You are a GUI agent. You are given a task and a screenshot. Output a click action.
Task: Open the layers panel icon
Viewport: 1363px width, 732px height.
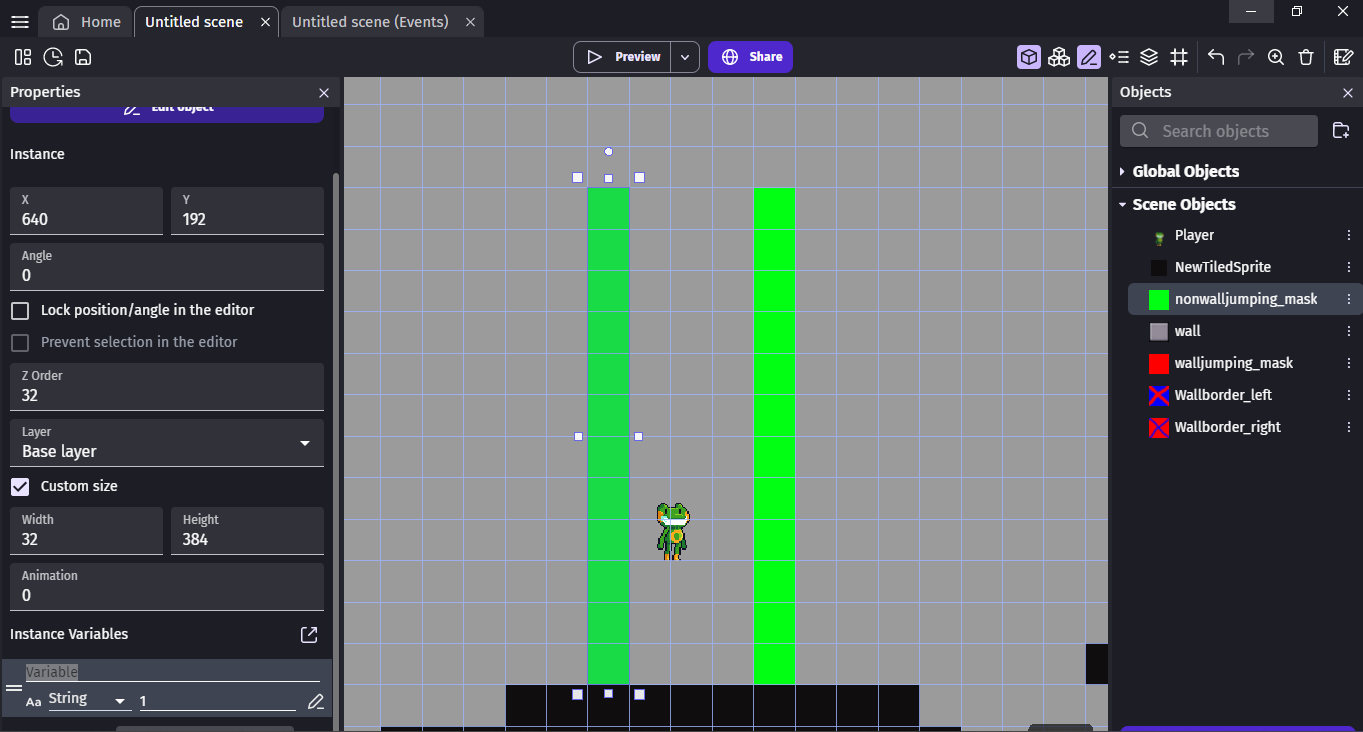tap(1149, 57)
